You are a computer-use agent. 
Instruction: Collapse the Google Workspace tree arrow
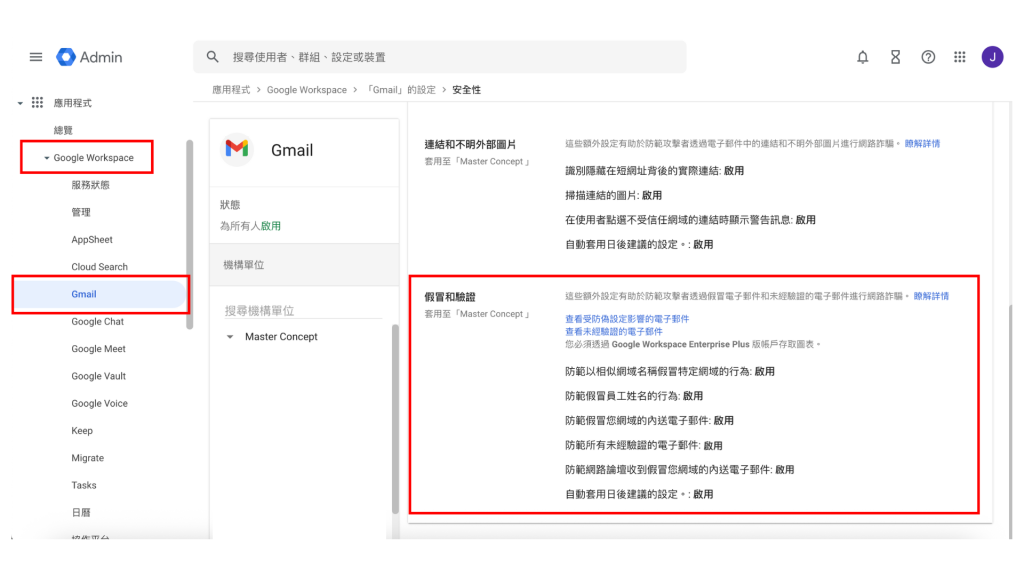[46, 158]
